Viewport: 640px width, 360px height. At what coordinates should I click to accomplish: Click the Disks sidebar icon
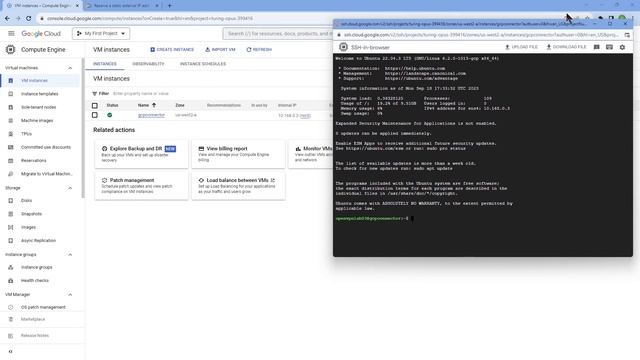[x=11, y=201]
